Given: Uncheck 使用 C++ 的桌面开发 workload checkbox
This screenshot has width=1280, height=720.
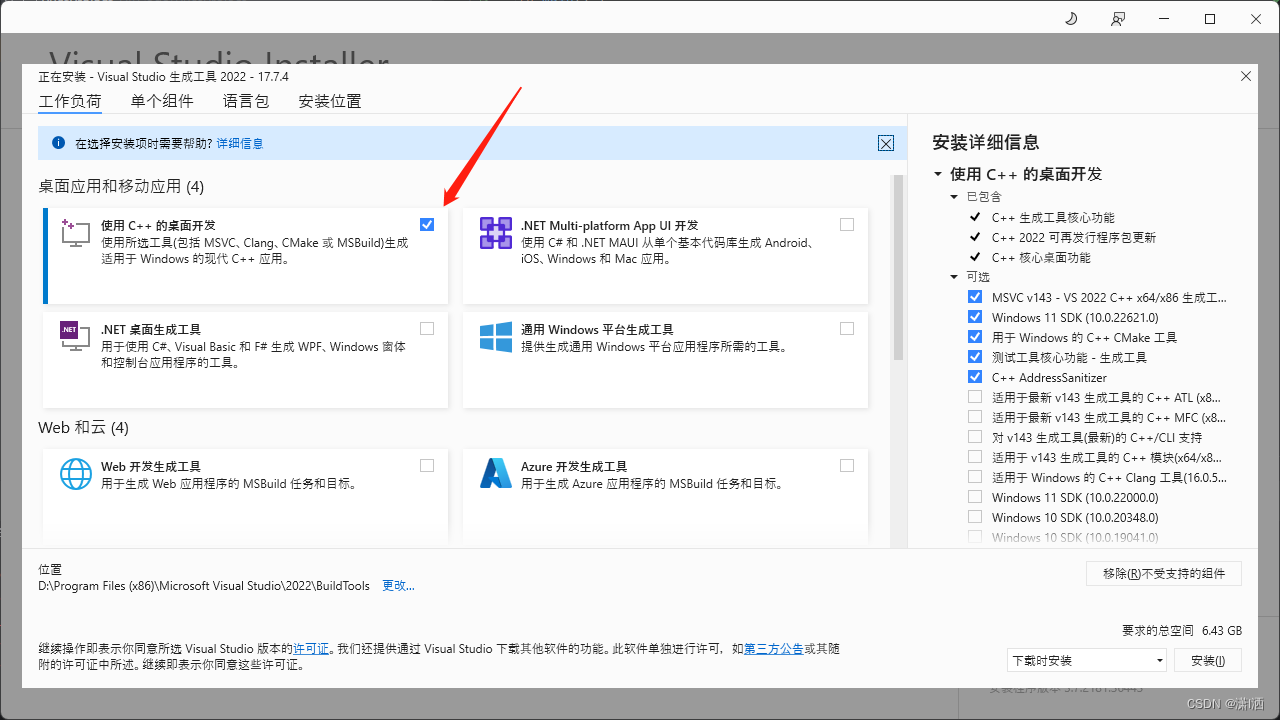Looking at the screenshot, I should tap(427, 224).
